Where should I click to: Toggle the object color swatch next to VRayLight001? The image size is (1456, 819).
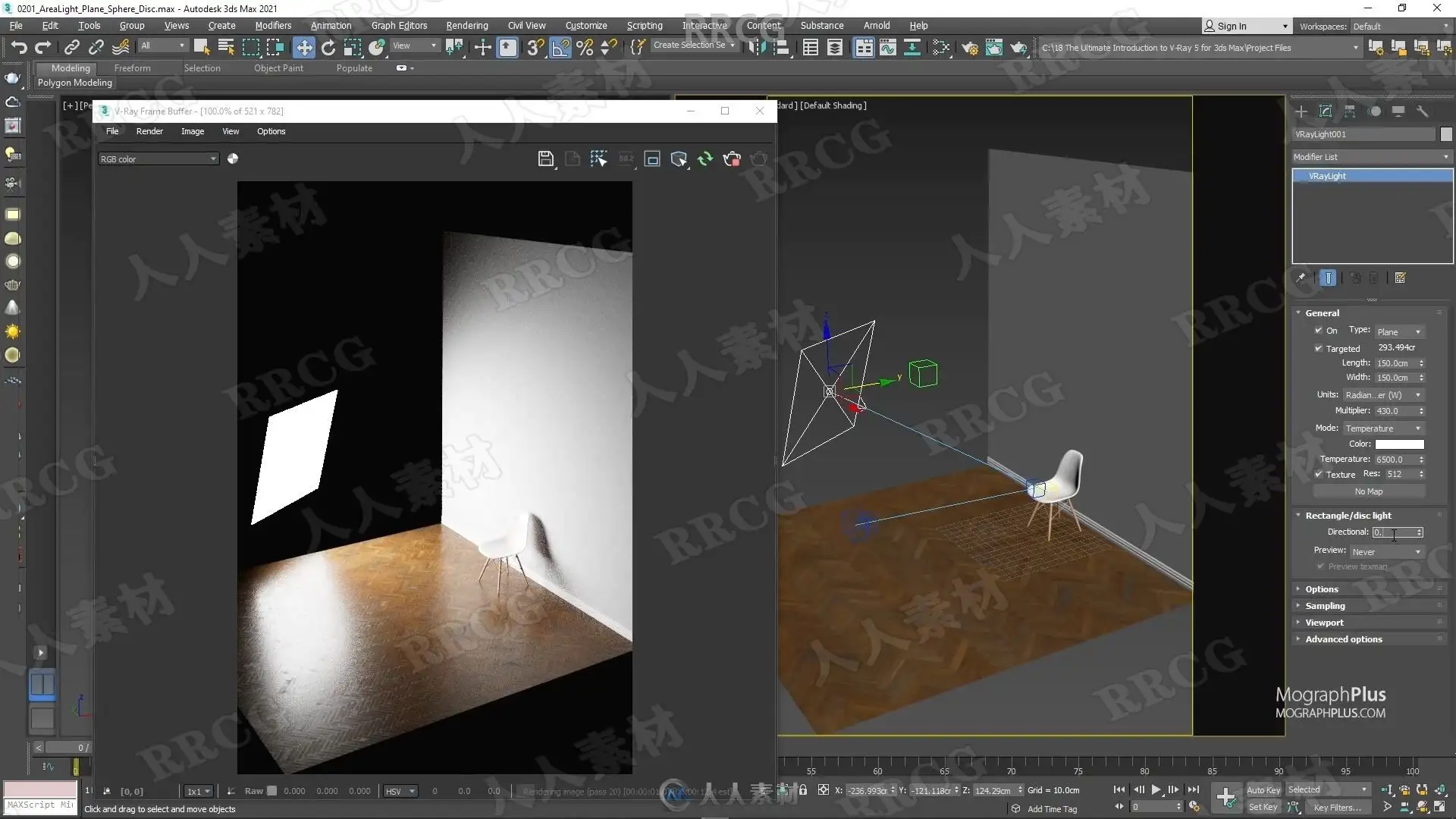tap(1446, 134)
